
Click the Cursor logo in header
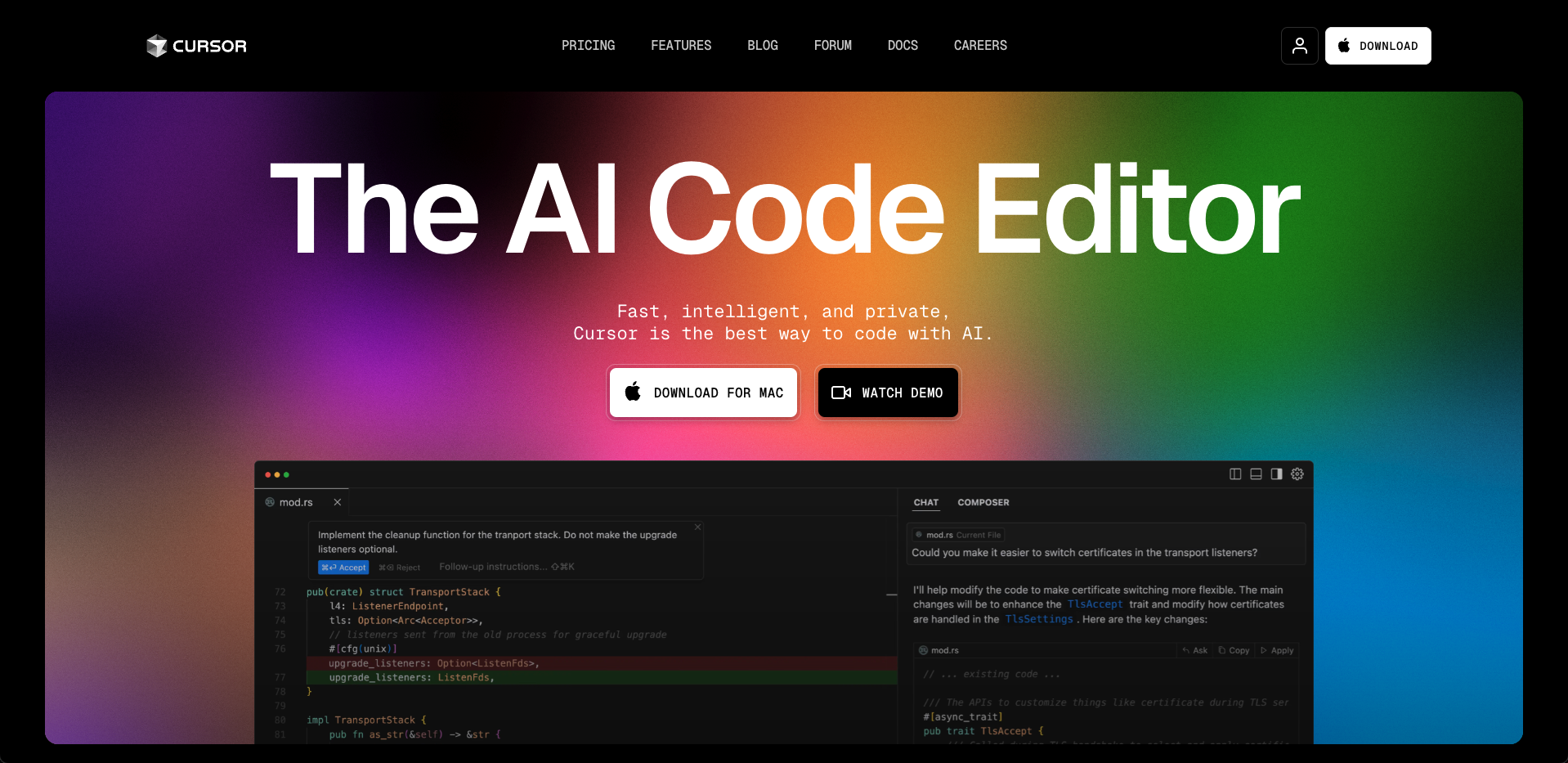(x=196, y=46)
